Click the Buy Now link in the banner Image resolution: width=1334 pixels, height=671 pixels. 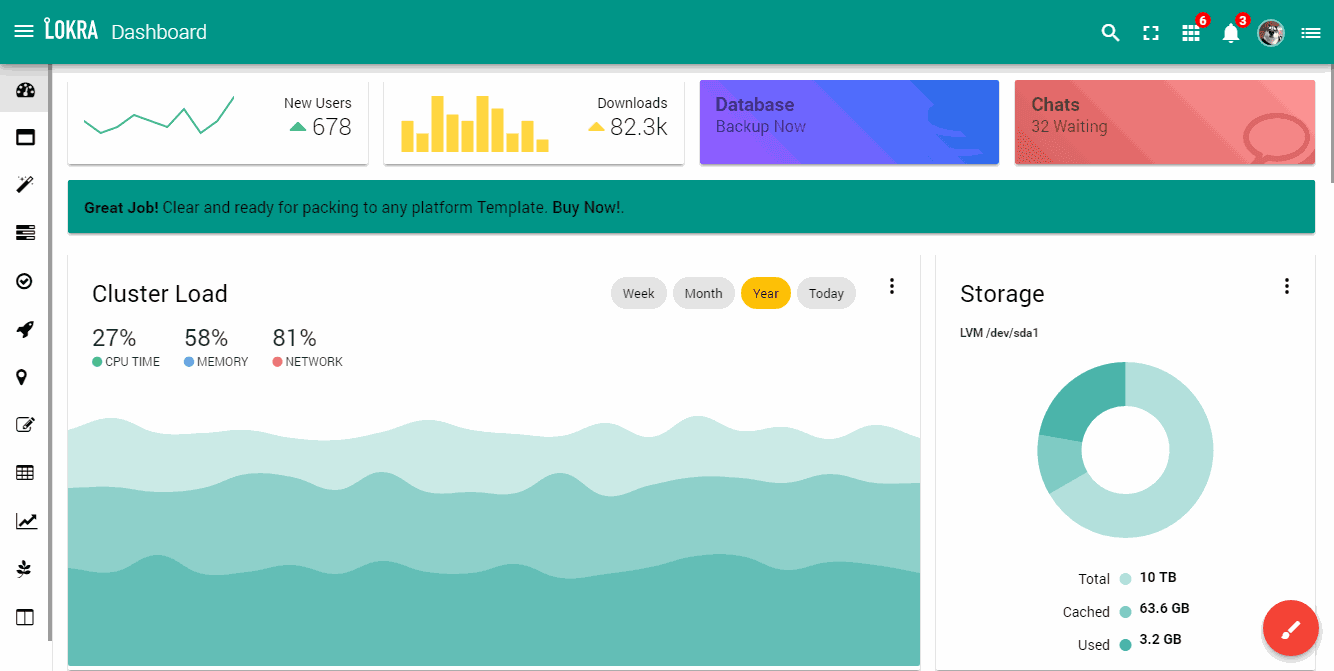coord(584,207)
